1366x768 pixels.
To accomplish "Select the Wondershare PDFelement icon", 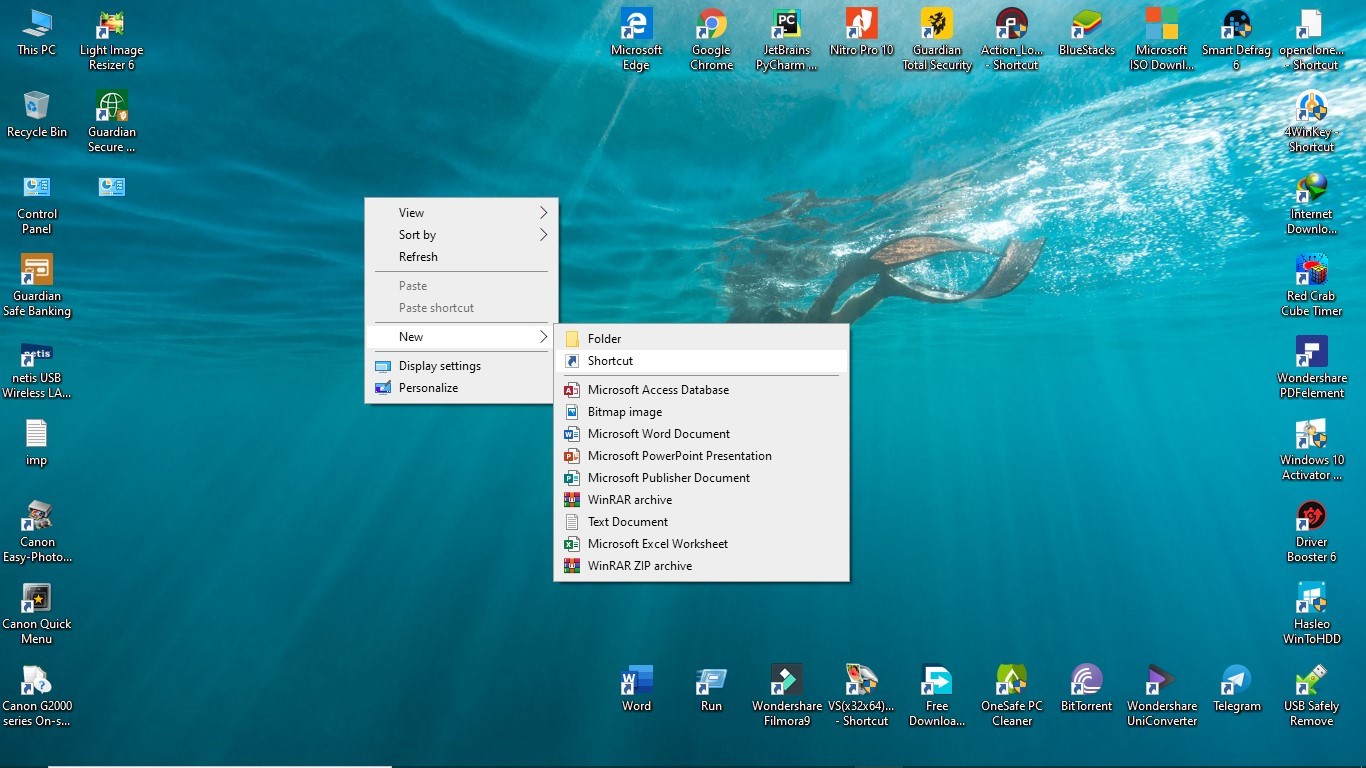I will pyautogui.click(x=1311, y=368).
